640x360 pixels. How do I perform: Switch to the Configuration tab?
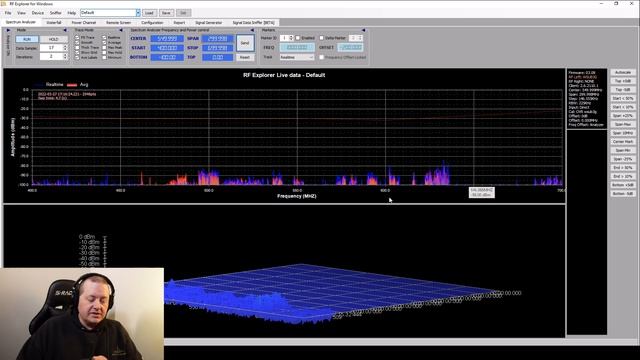click(152, 23)
